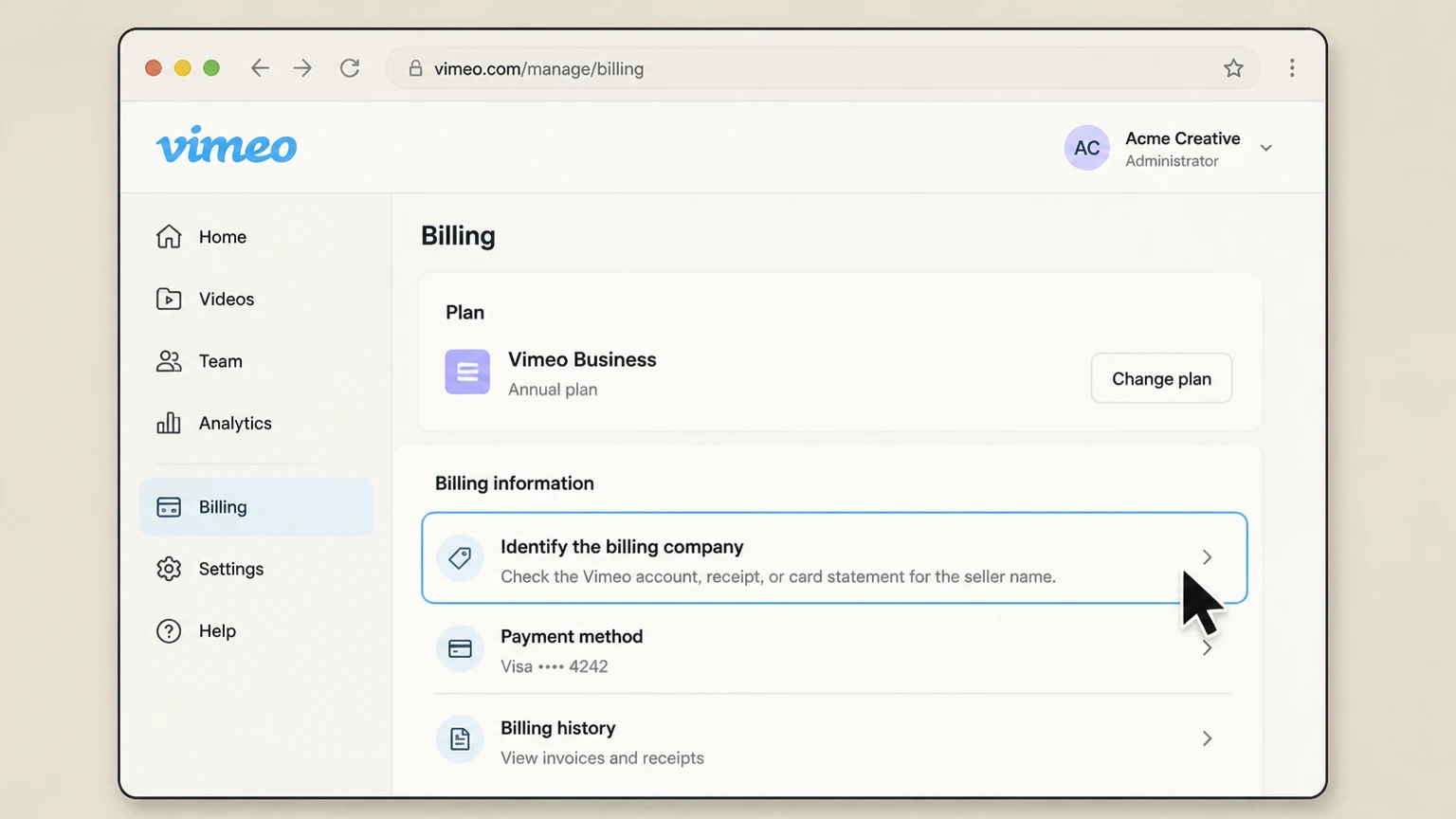Click the browser forward arrow
This screenshot has height=819, width=1456.
[302, 68]
